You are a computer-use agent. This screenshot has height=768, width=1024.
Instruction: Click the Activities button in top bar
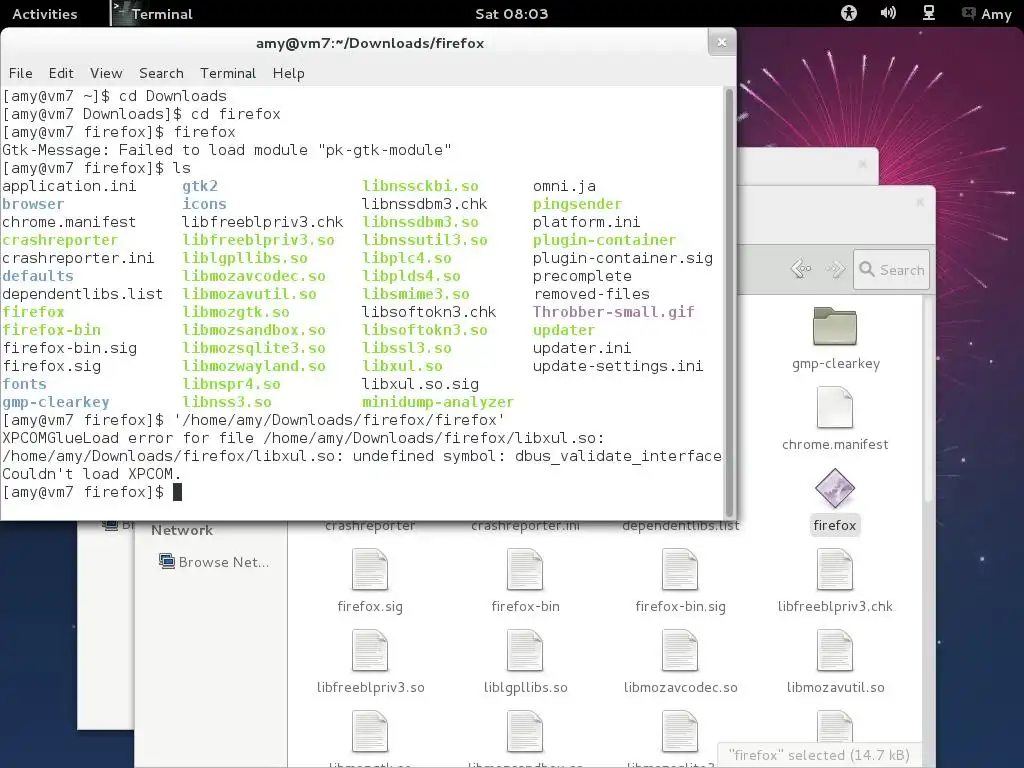(x=44, y=14)
